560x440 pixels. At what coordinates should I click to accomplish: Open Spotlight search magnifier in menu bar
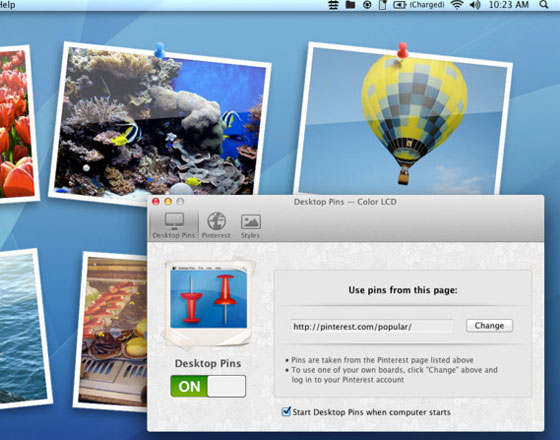(x=544, y=5)
